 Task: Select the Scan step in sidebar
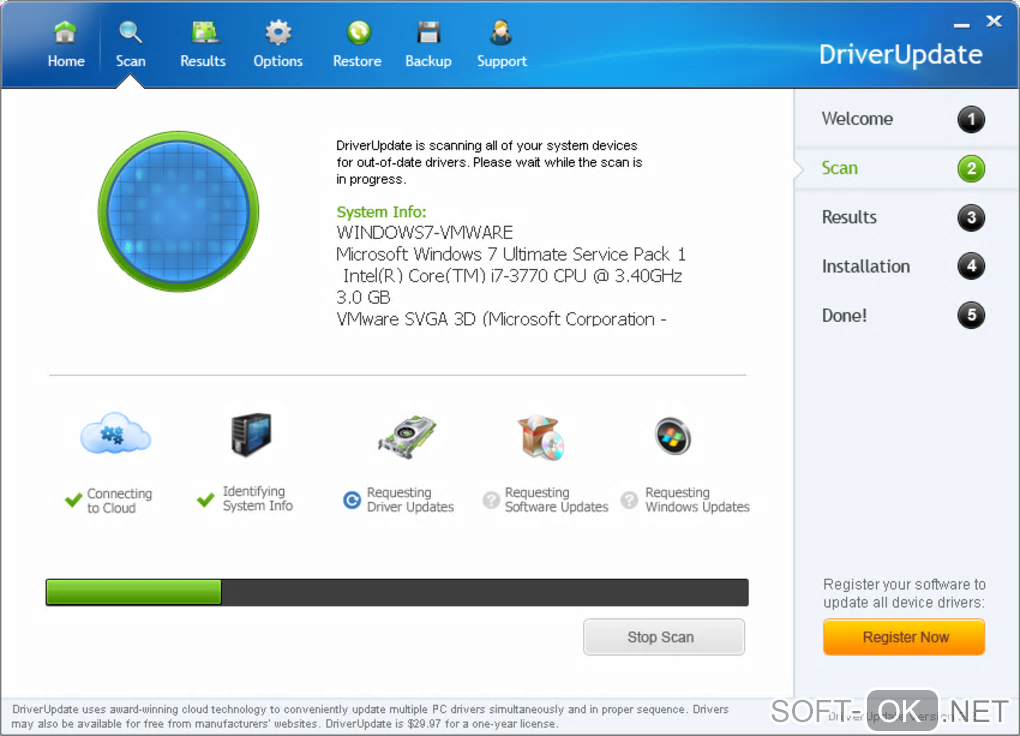point(839,169)
